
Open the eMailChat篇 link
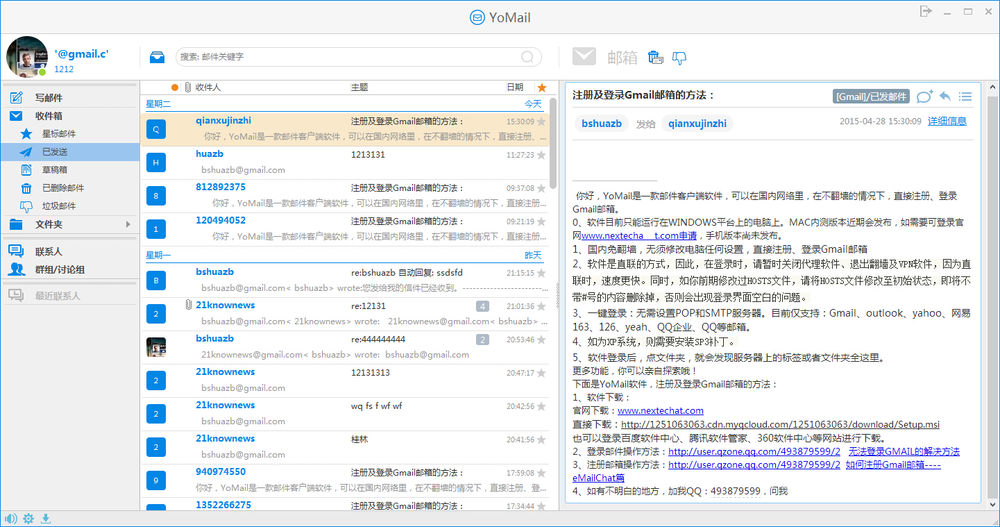coord(598,478)
